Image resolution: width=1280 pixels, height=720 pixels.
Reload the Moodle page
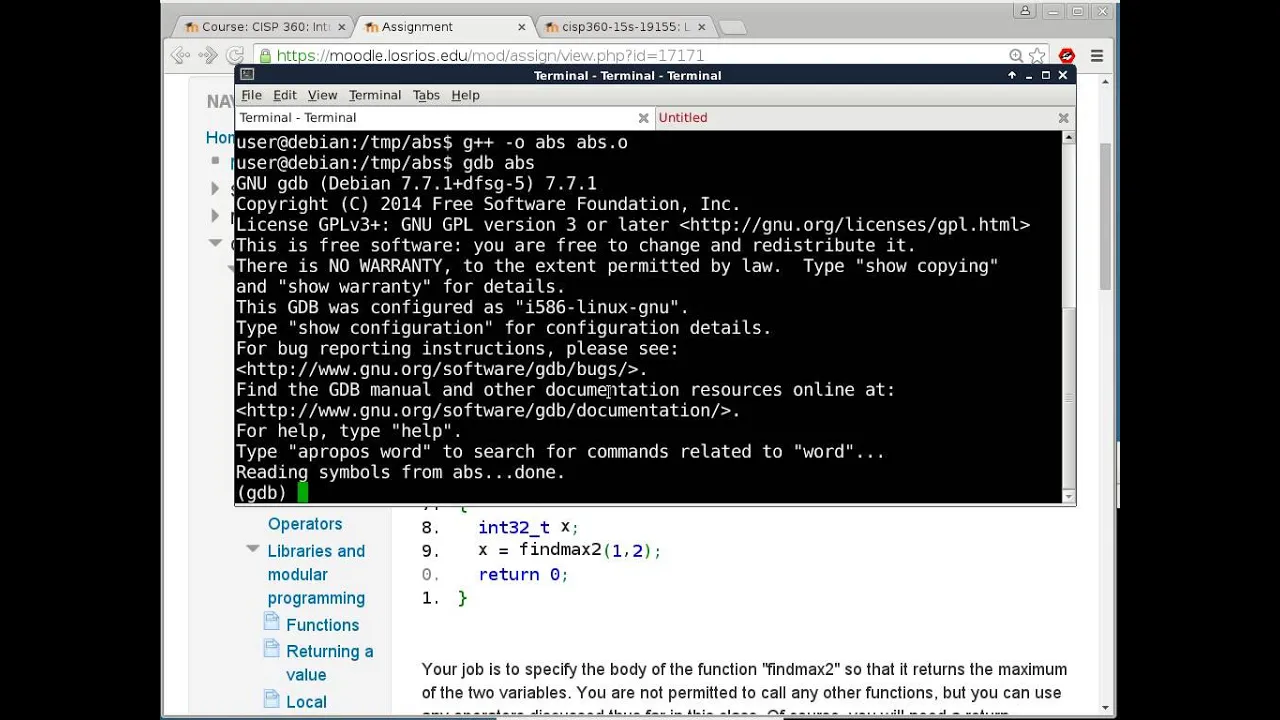tap(235, 56)
